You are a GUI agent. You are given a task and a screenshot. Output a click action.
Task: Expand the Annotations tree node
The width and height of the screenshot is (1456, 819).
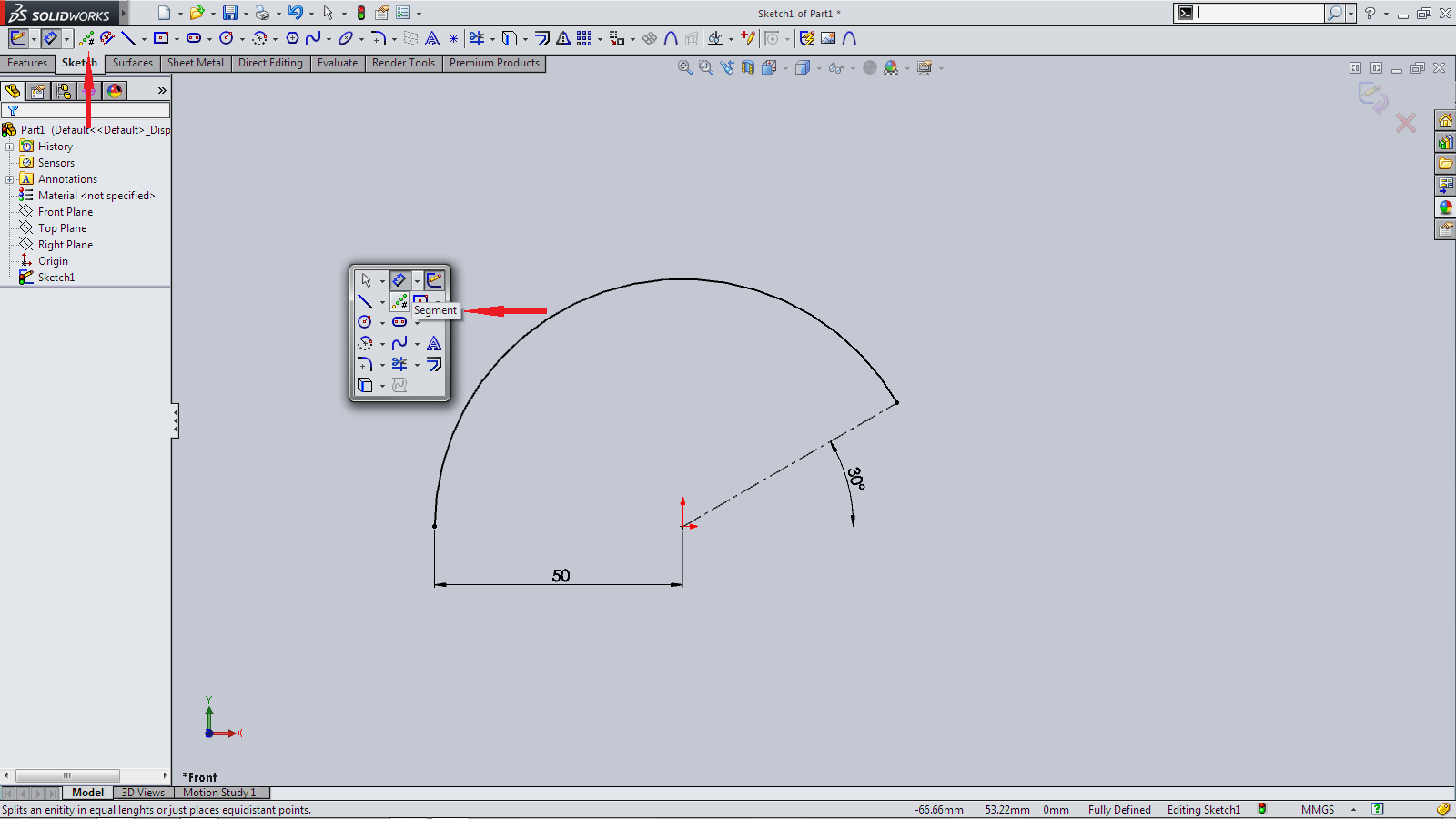[10, 179]
